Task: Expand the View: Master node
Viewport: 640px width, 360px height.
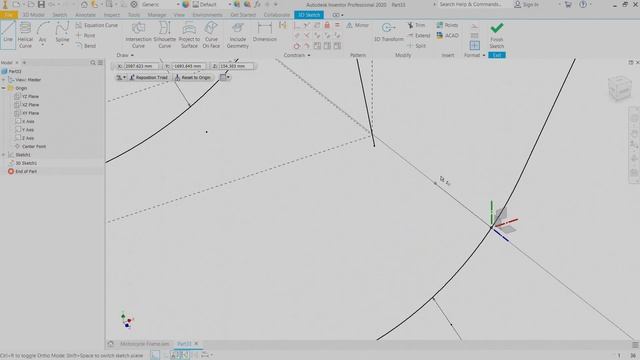Action: point(4,80)
